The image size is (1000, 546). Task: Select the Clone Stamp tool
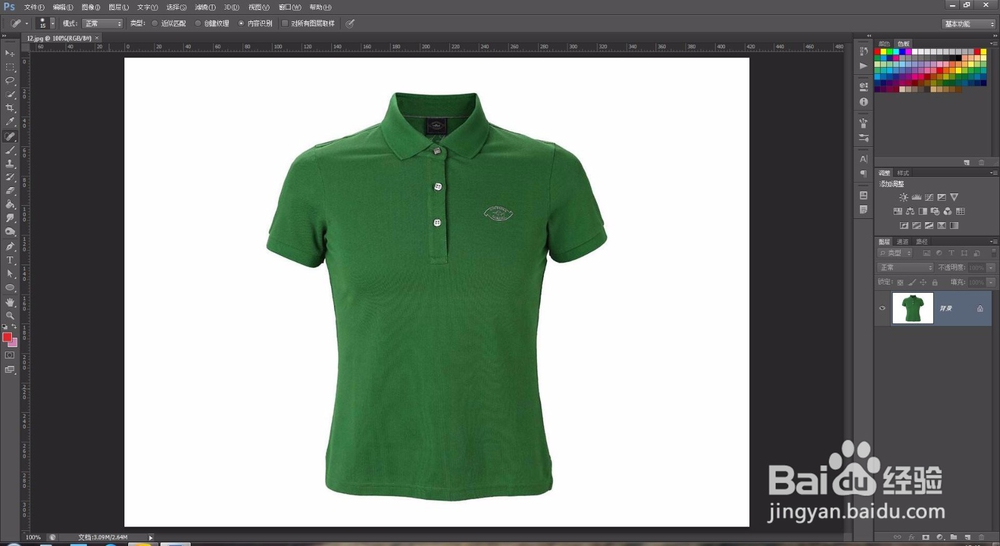[x=10, y=164]
